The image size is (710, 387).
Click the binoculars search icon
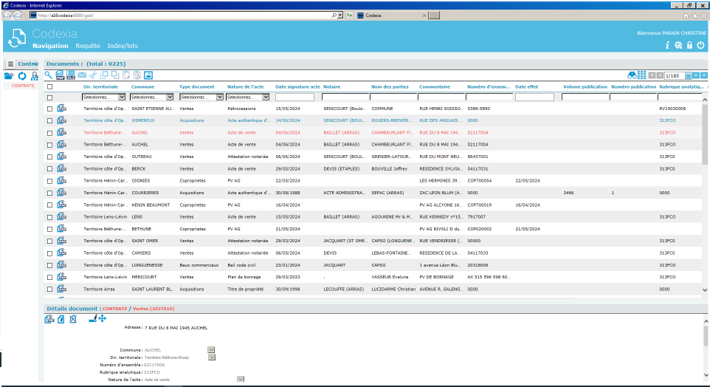click(x=632, y=75)
